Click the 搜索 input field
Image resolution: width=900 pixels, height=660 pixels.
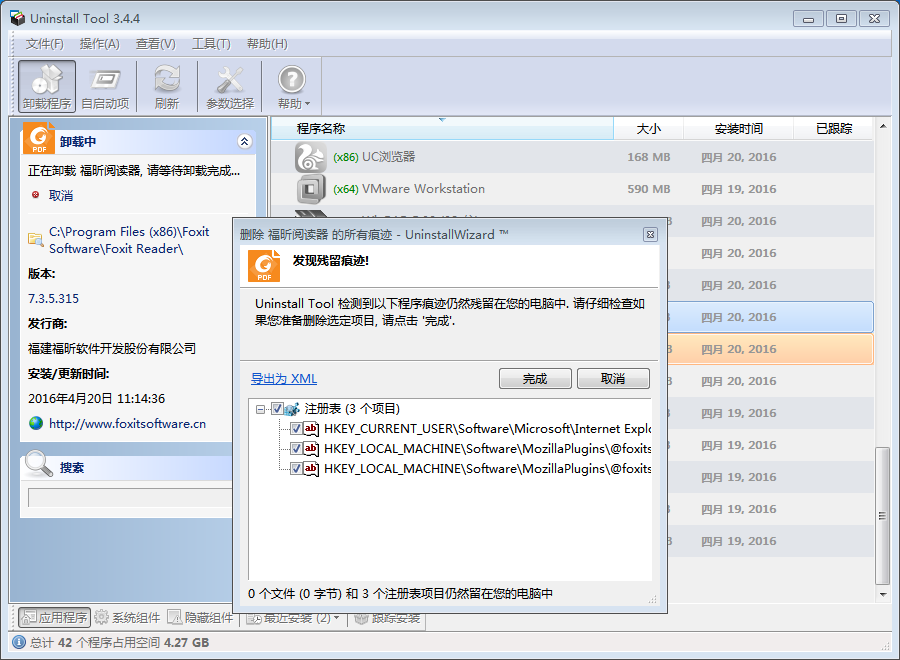130,498
